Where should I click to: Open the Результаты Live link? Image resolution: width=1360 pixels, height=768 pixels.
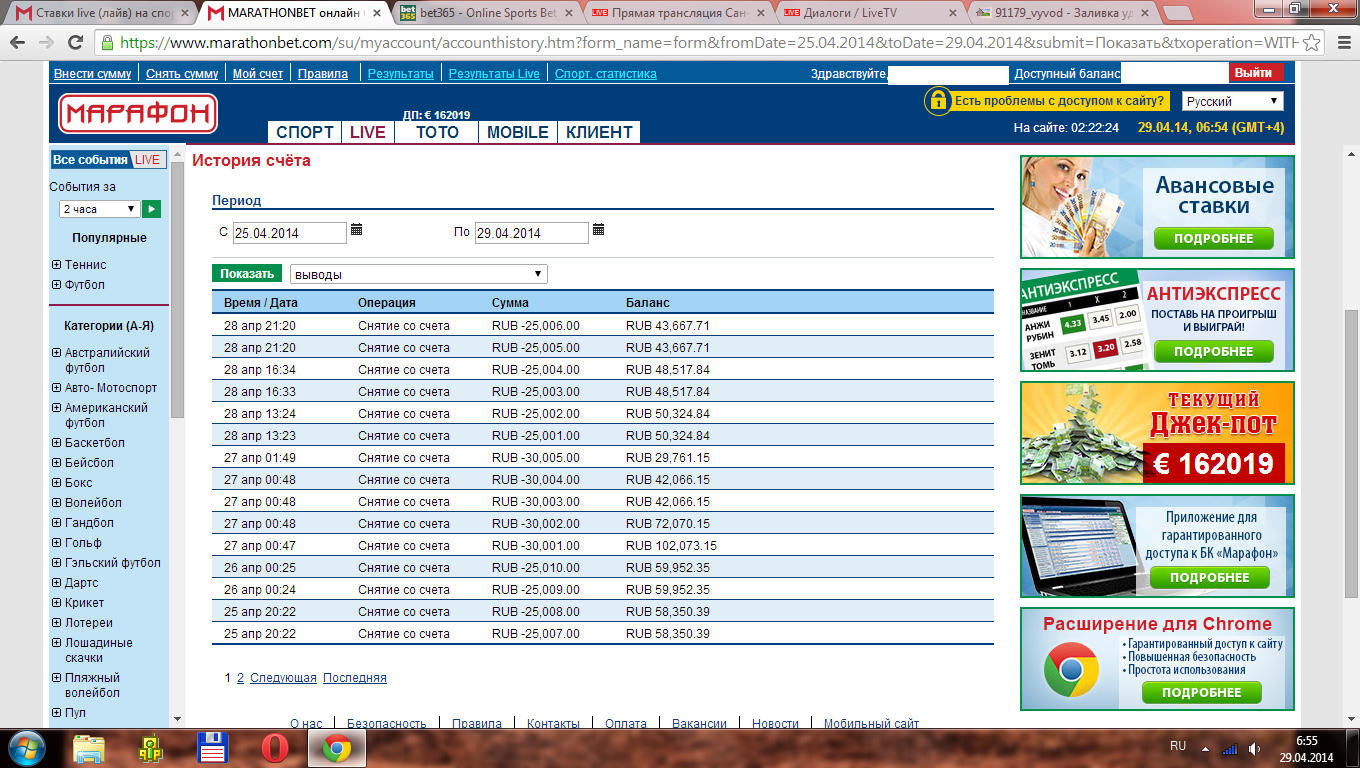pyautogui.click(x=494, y=74)
